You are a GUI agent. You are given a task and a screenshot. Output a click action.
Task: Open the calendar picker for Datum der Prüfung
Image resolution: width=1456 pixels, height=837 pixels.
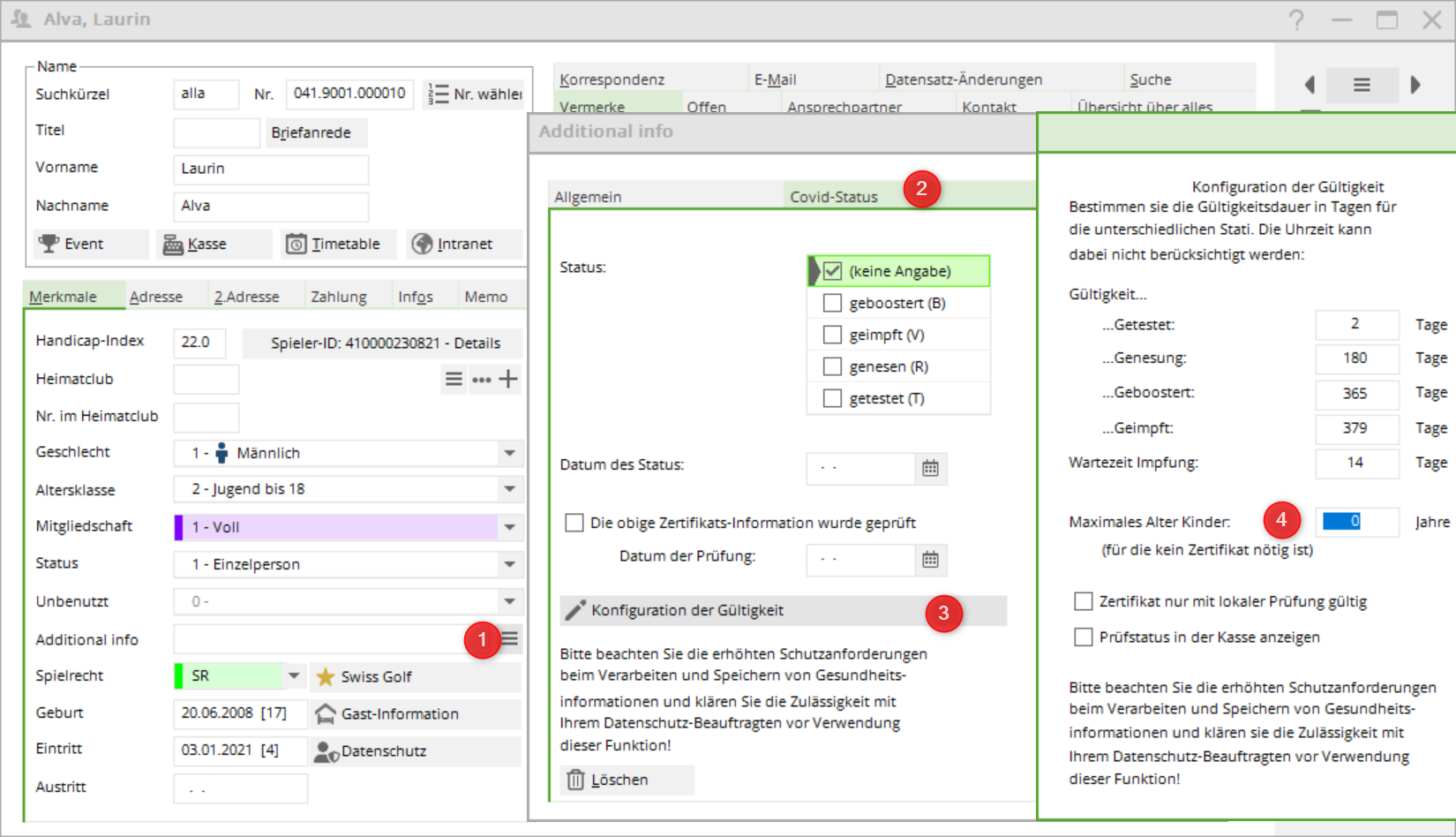(x=930, y=560)
